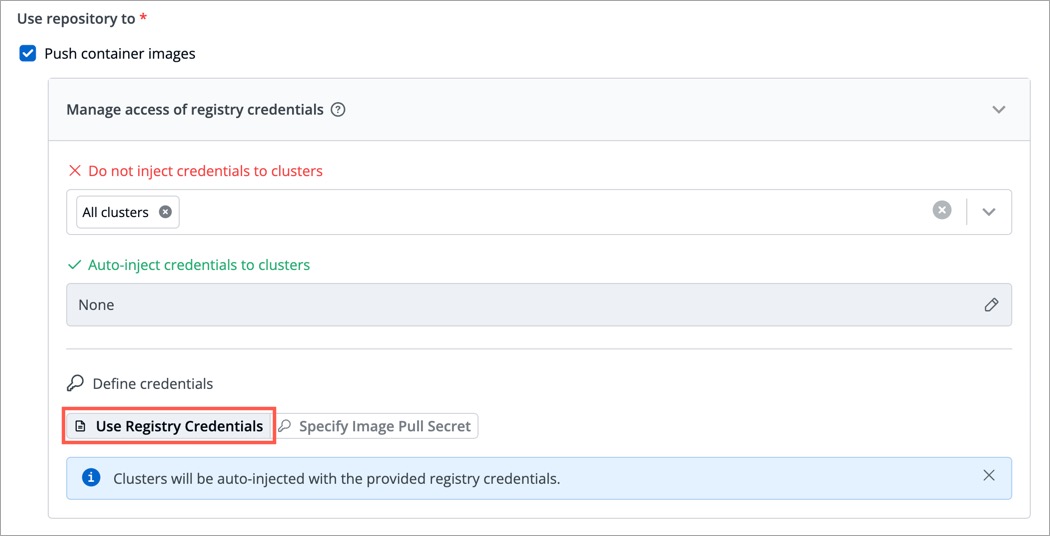This screenshot has width=1050, height=536.
Task: Dismiss the auto-injected credentials info banner
Action: click(989, 476)
